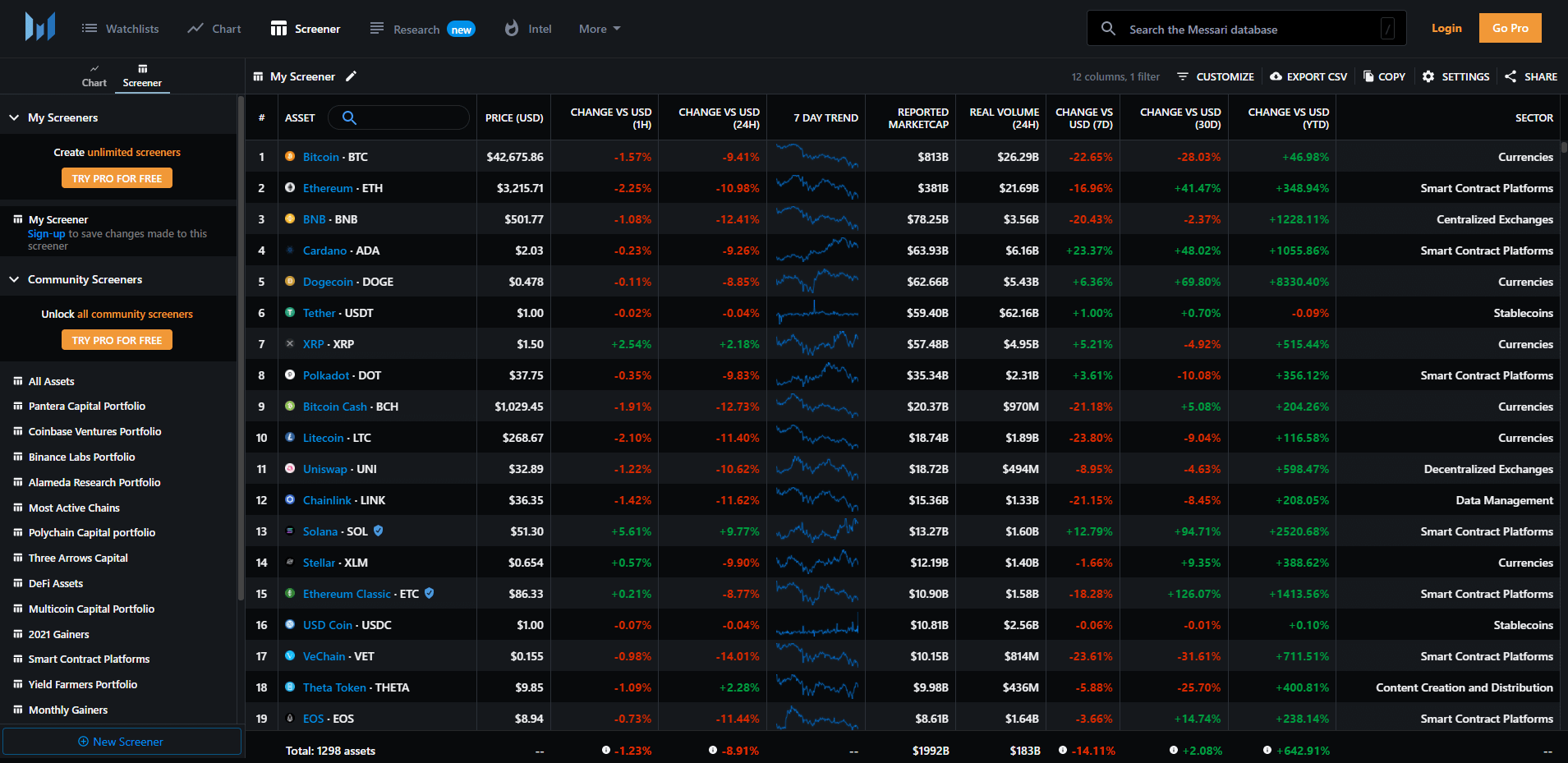Click into the Messari database search field
Screen dimensions: 1568x763
[x=1248, y=29]
